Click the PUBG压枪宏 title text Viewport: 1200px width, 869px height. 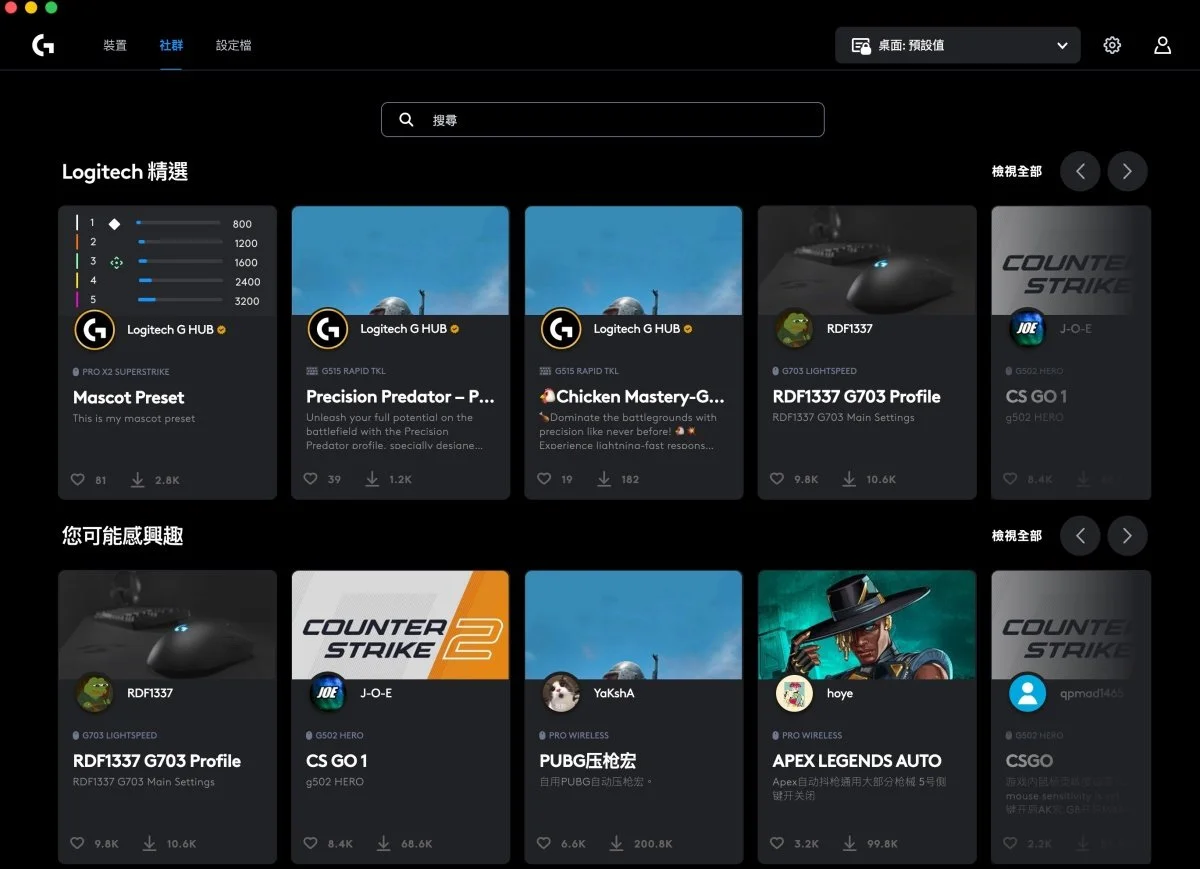click(587, 760)
